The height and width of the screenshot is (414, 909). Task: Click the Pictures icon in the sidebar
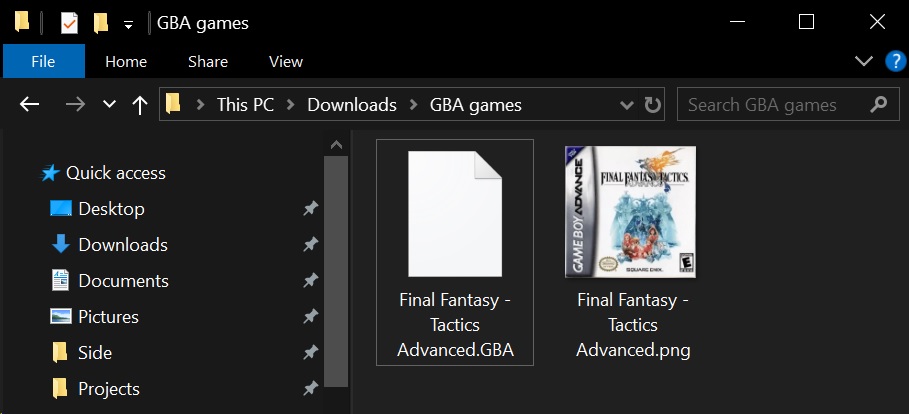click(61, 316)
